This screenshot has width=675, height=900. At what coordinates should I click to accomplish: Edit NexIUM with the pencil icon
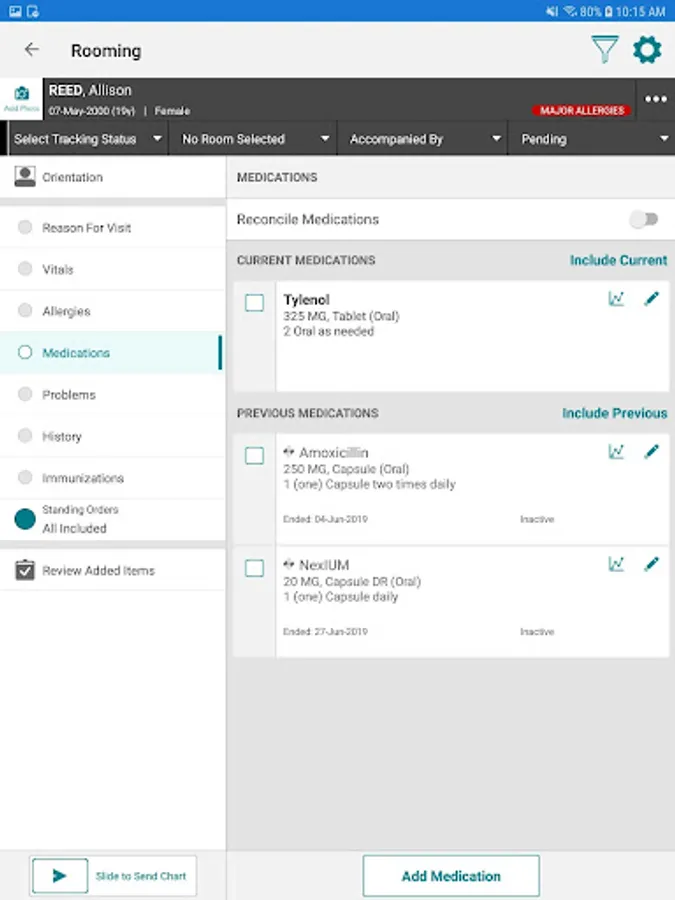pos(651,564)
